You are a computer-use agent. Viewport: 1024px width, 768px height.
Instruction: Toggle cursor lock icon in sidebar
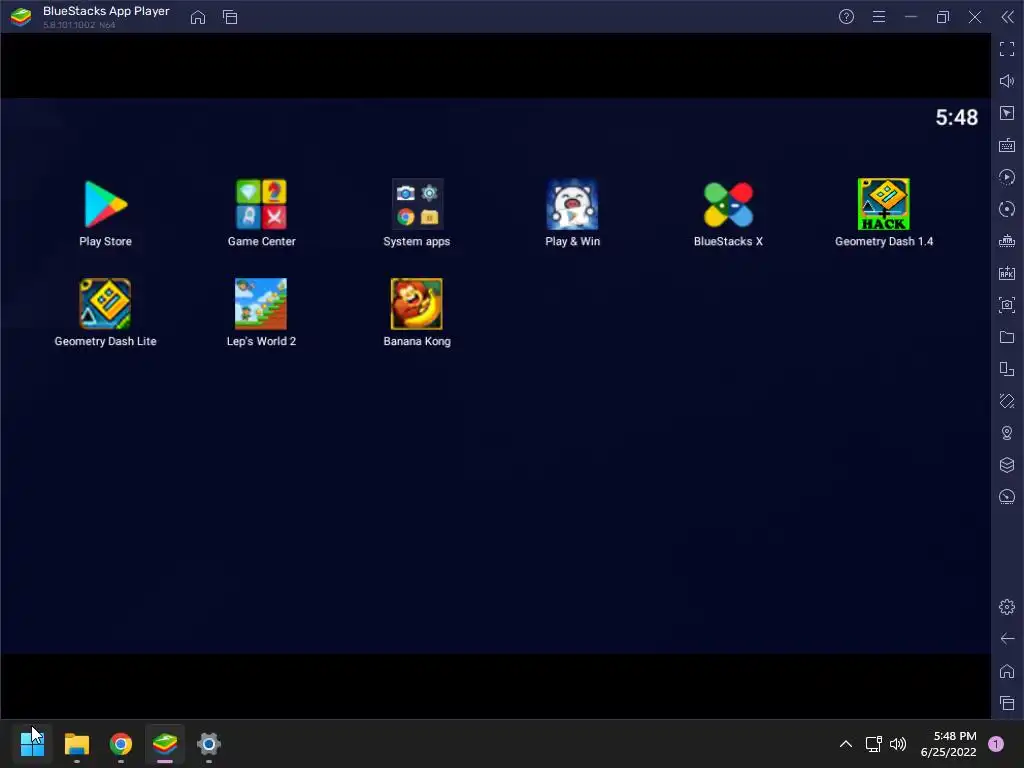coord(1007,113)
